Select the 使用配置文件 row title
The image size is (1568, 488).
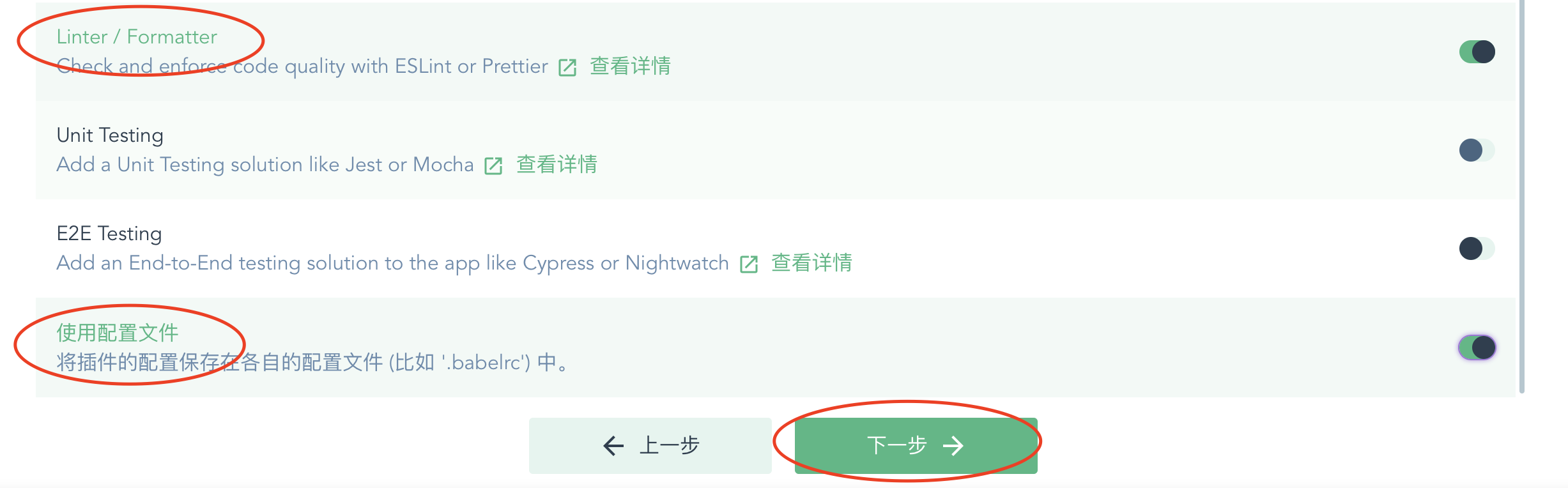pyautogui.click(x=118, y=333)
